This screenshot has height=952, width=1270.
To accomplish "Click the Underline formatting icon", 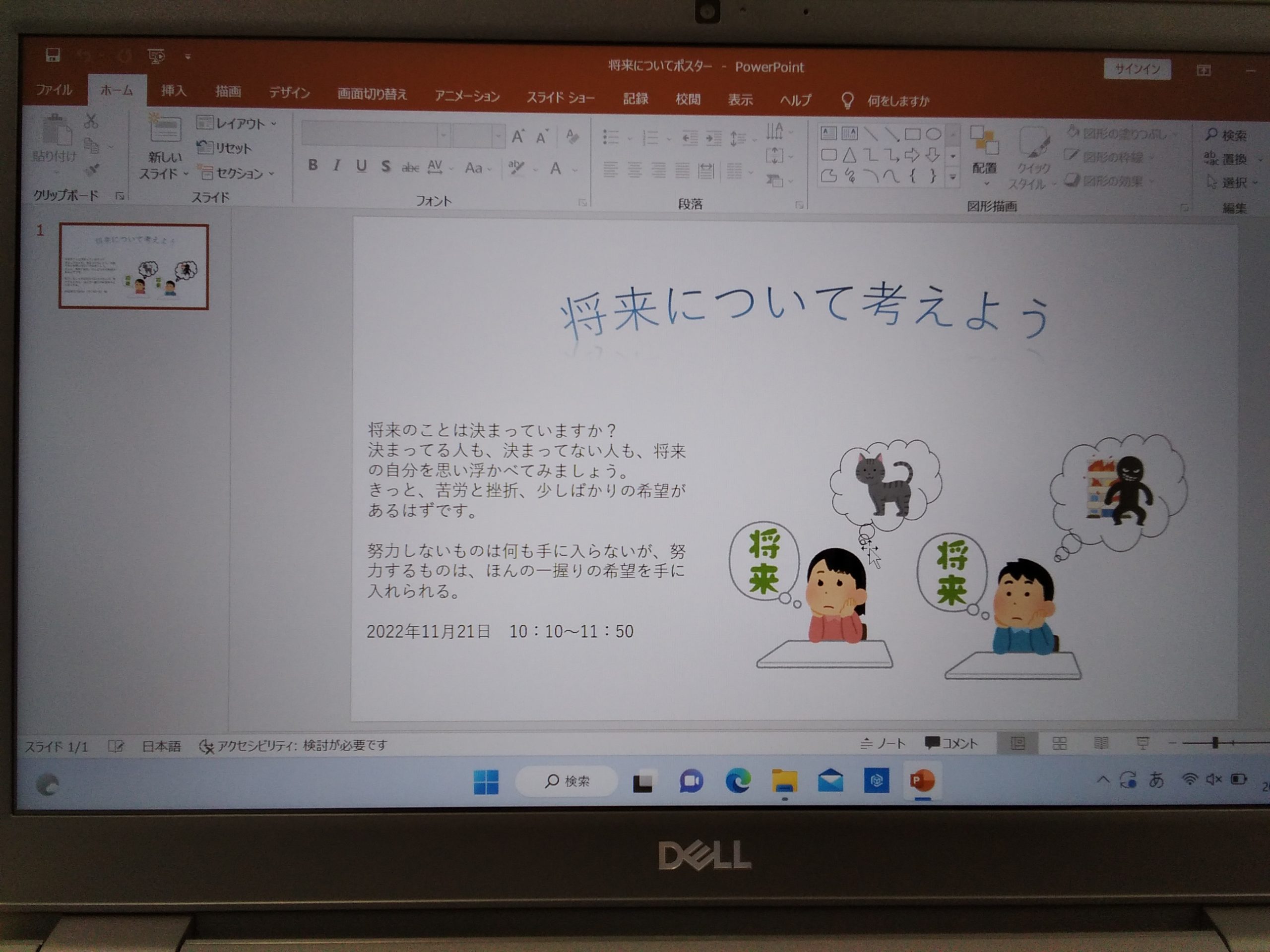I will (x=361, y=167).
